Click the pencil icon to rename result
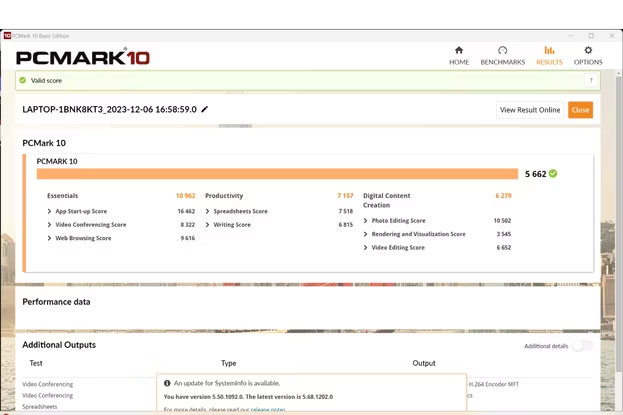 pyautogui.click(x=205, y=109)
